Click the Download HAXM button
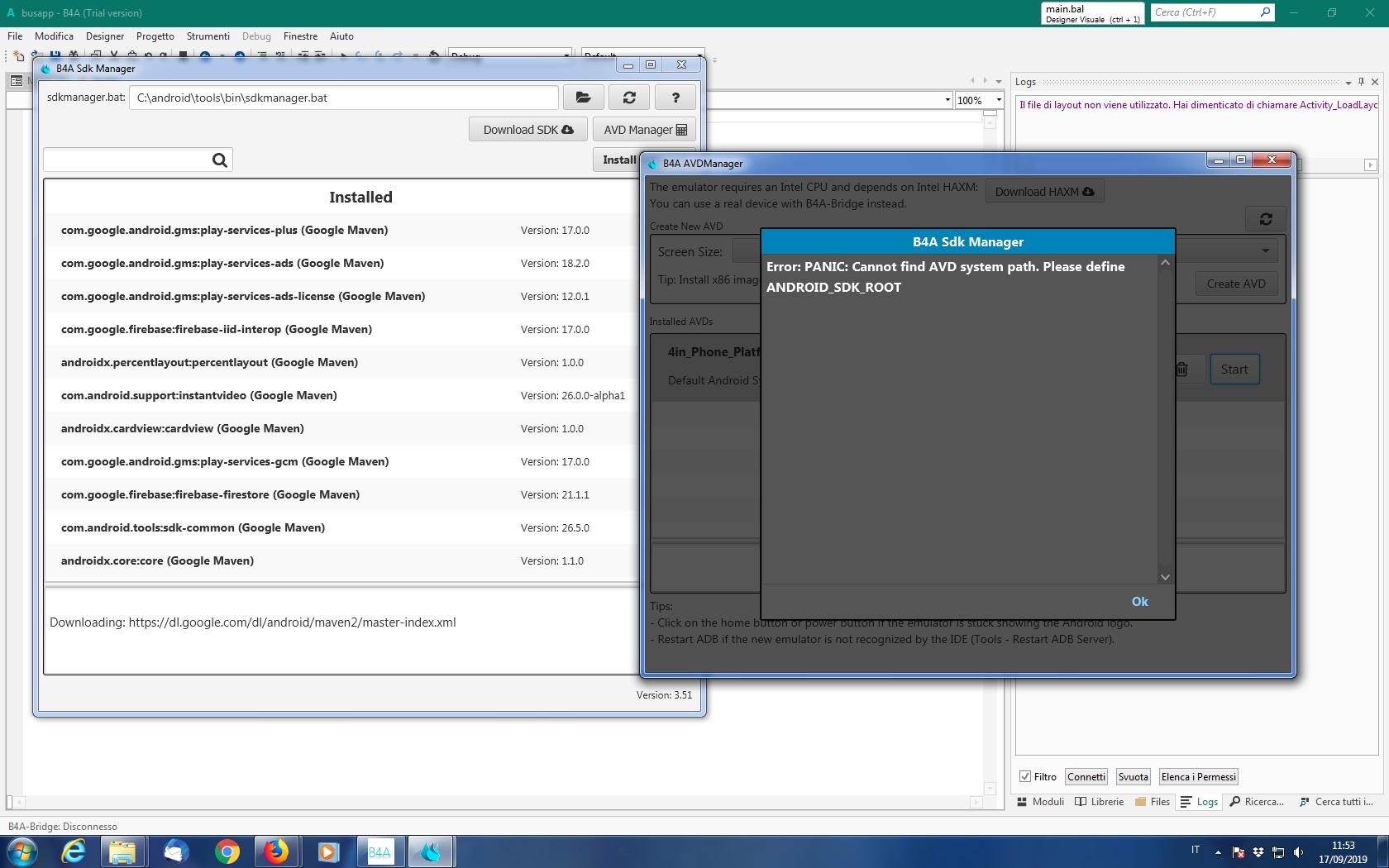This screenshot has height=868, width=1389. [1044, 192]
